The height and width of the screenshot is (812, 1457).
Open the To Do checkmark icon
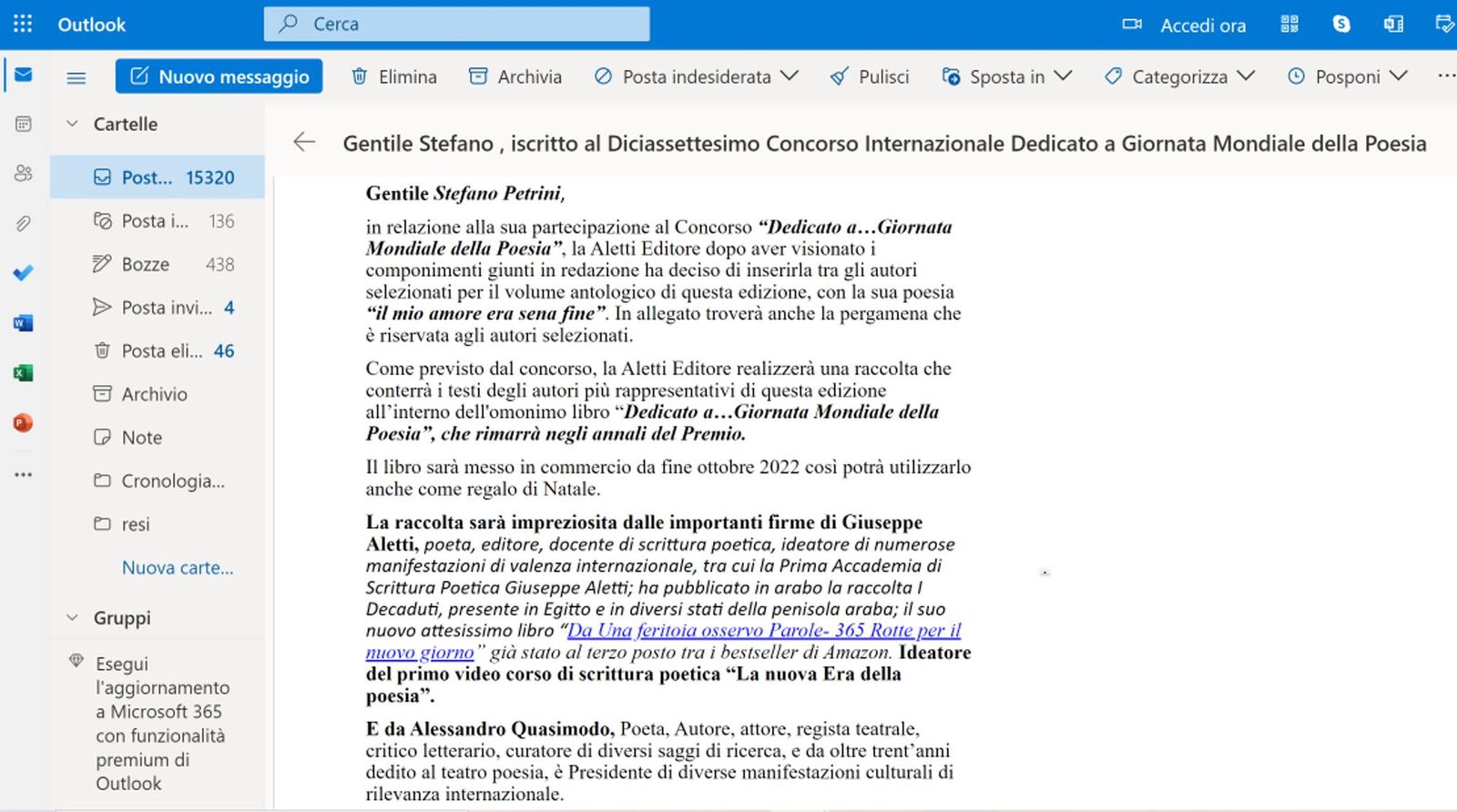[24, 272]
